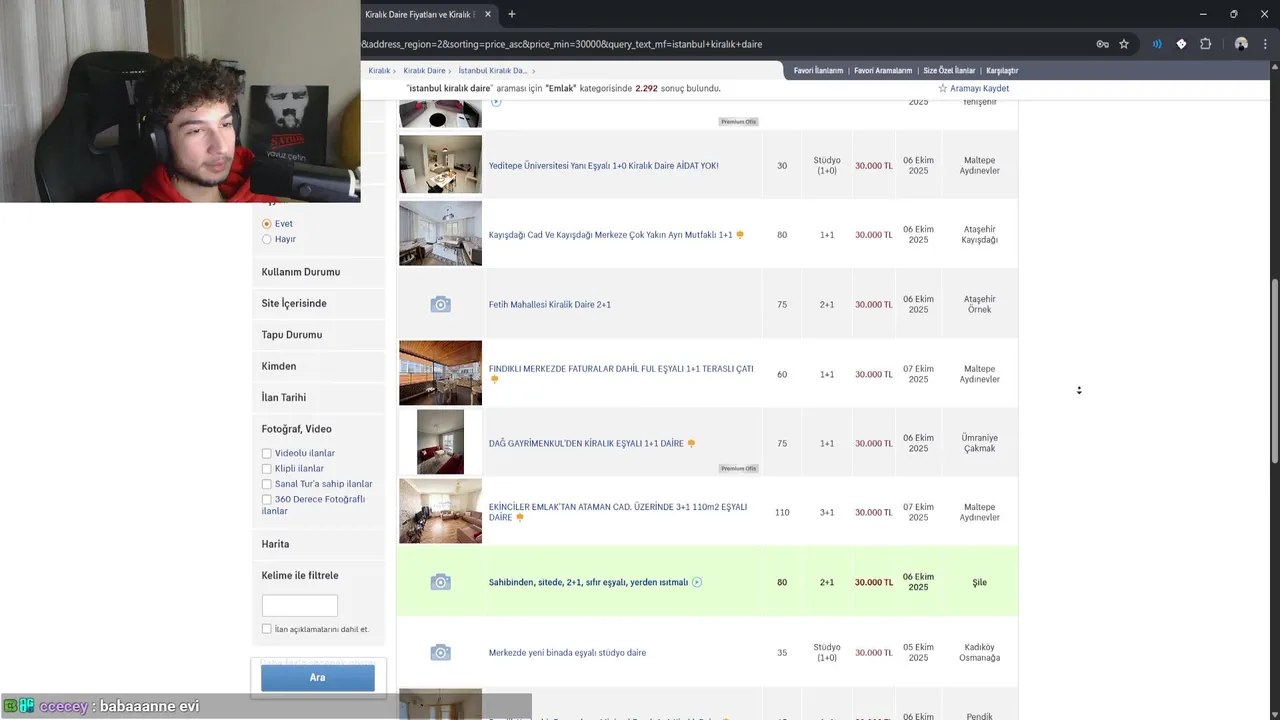This screenshot has width=1280, height=720.
Task: Click the yellow badge icon under the FINDIKLI MERKEZDE listing
Action: click(494, 380)
